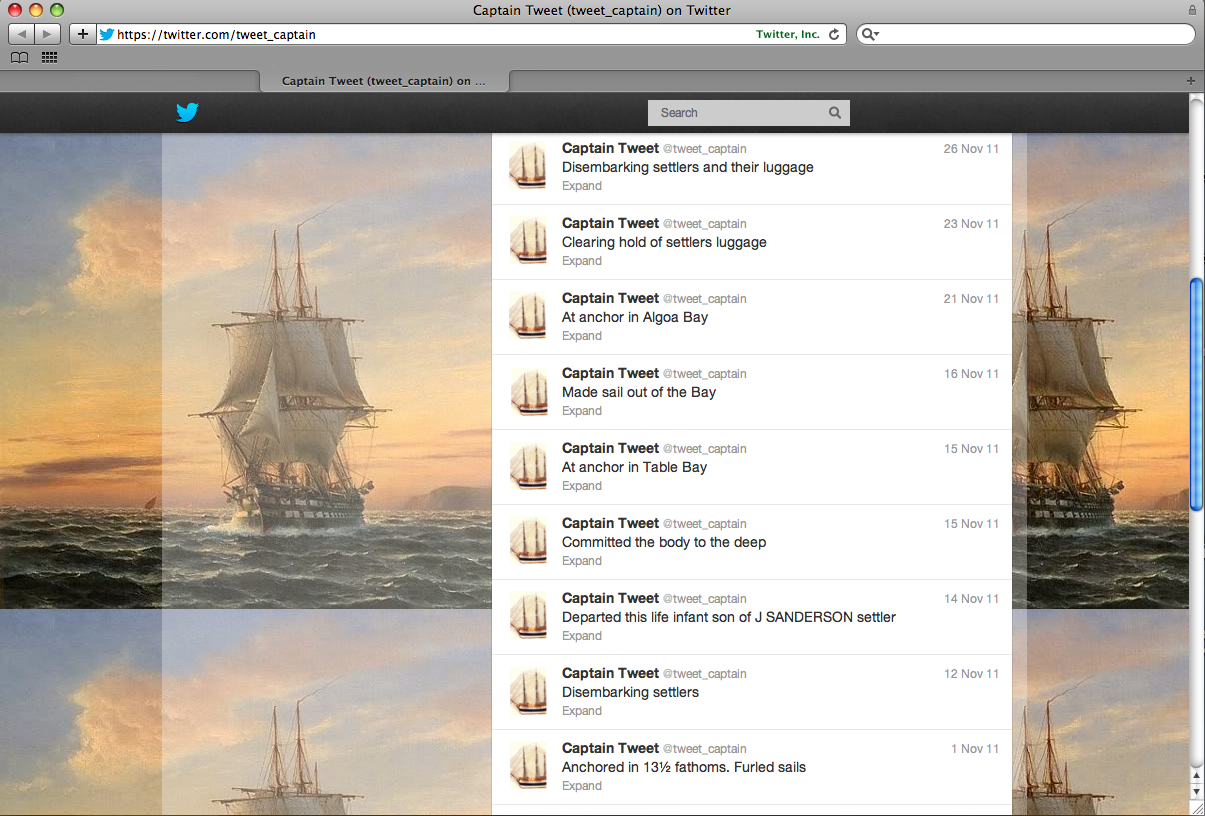Click the Safari search engine magnifier dropdown
The width and height of the screenshot is (1205, 816).
point(870,34)
